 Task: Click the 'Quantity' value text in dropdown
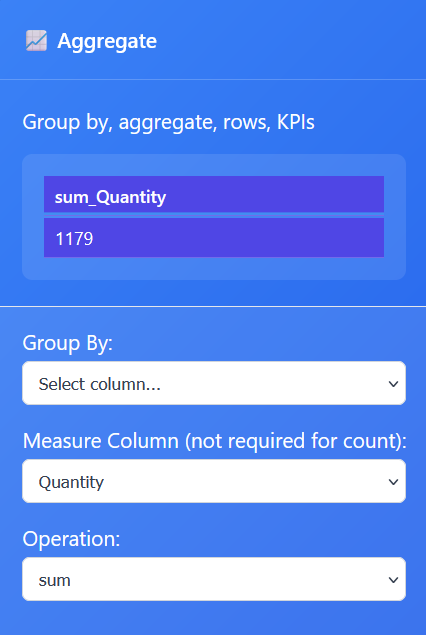pyautogui.click(x=71, y=482)
